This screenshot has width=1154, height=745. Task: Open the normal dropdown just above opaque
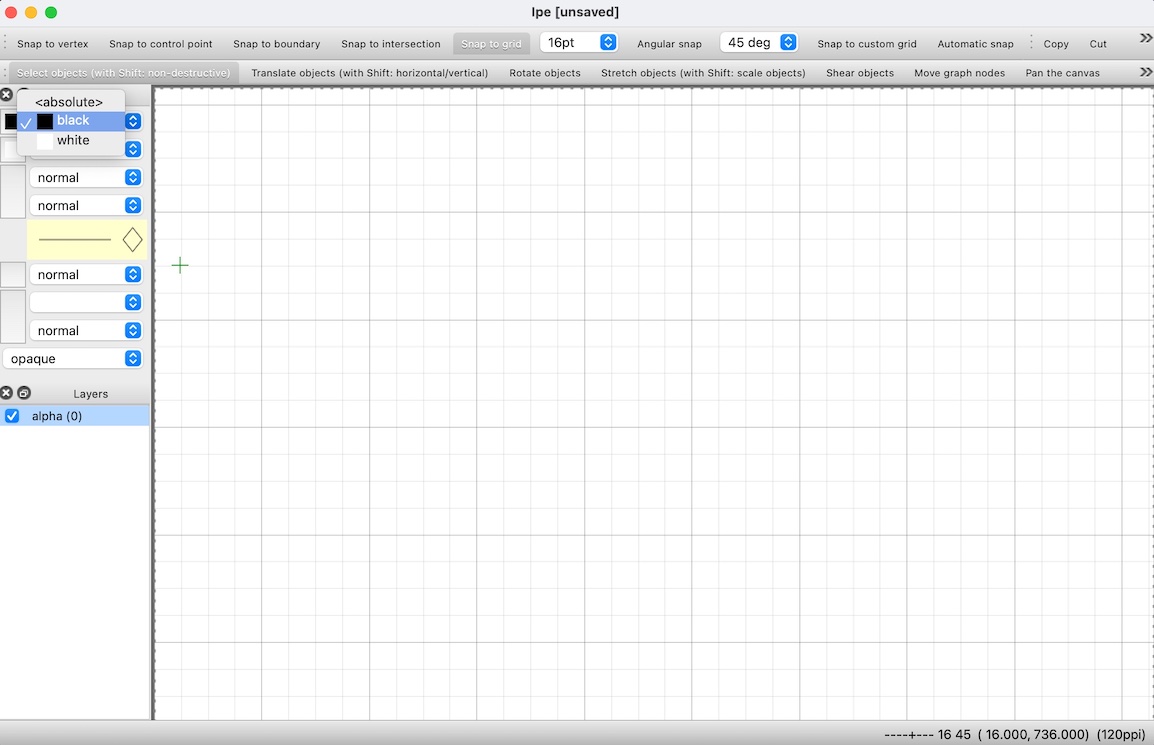[86, 331]
